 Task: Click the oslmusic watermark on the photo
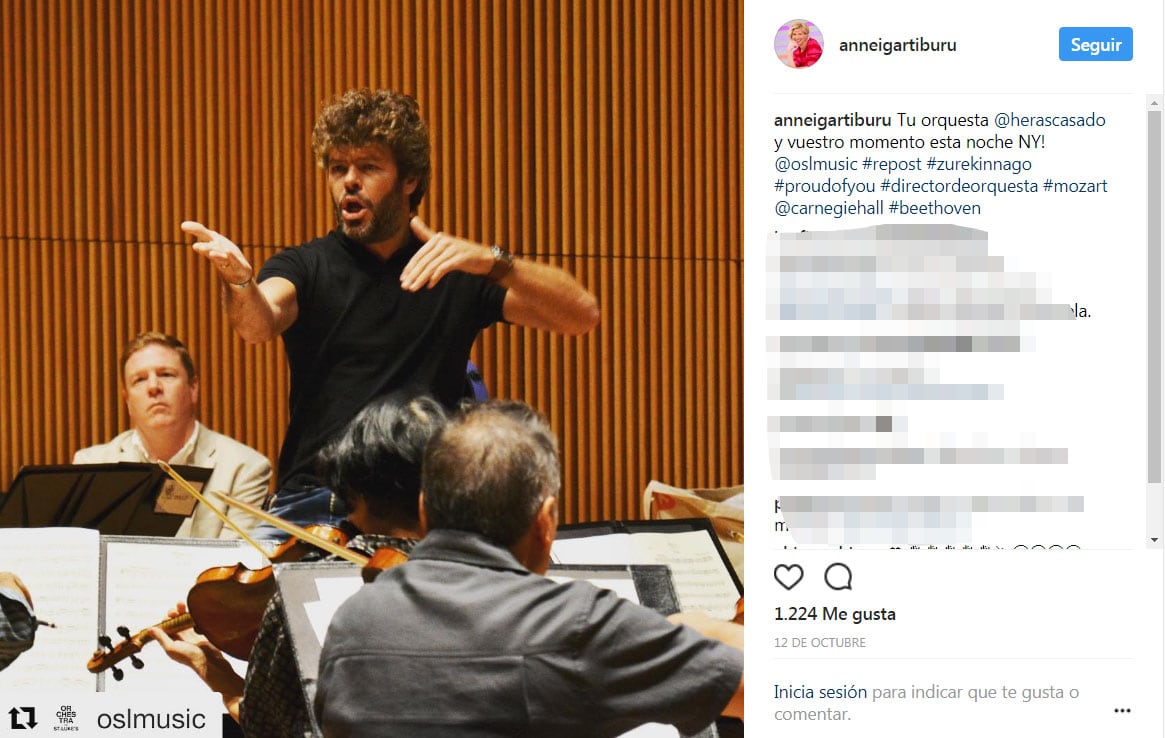[x=151, y=719]
